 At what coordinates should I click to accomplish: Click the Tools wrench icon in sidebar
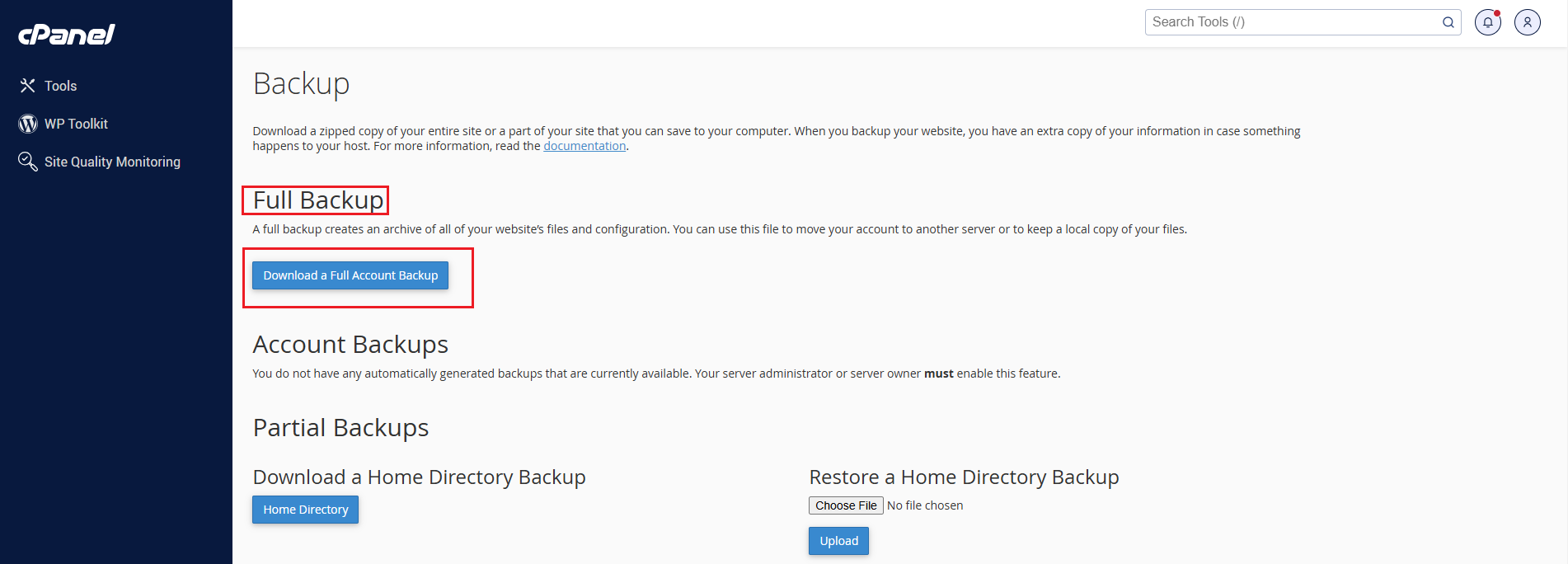[27, 86]
